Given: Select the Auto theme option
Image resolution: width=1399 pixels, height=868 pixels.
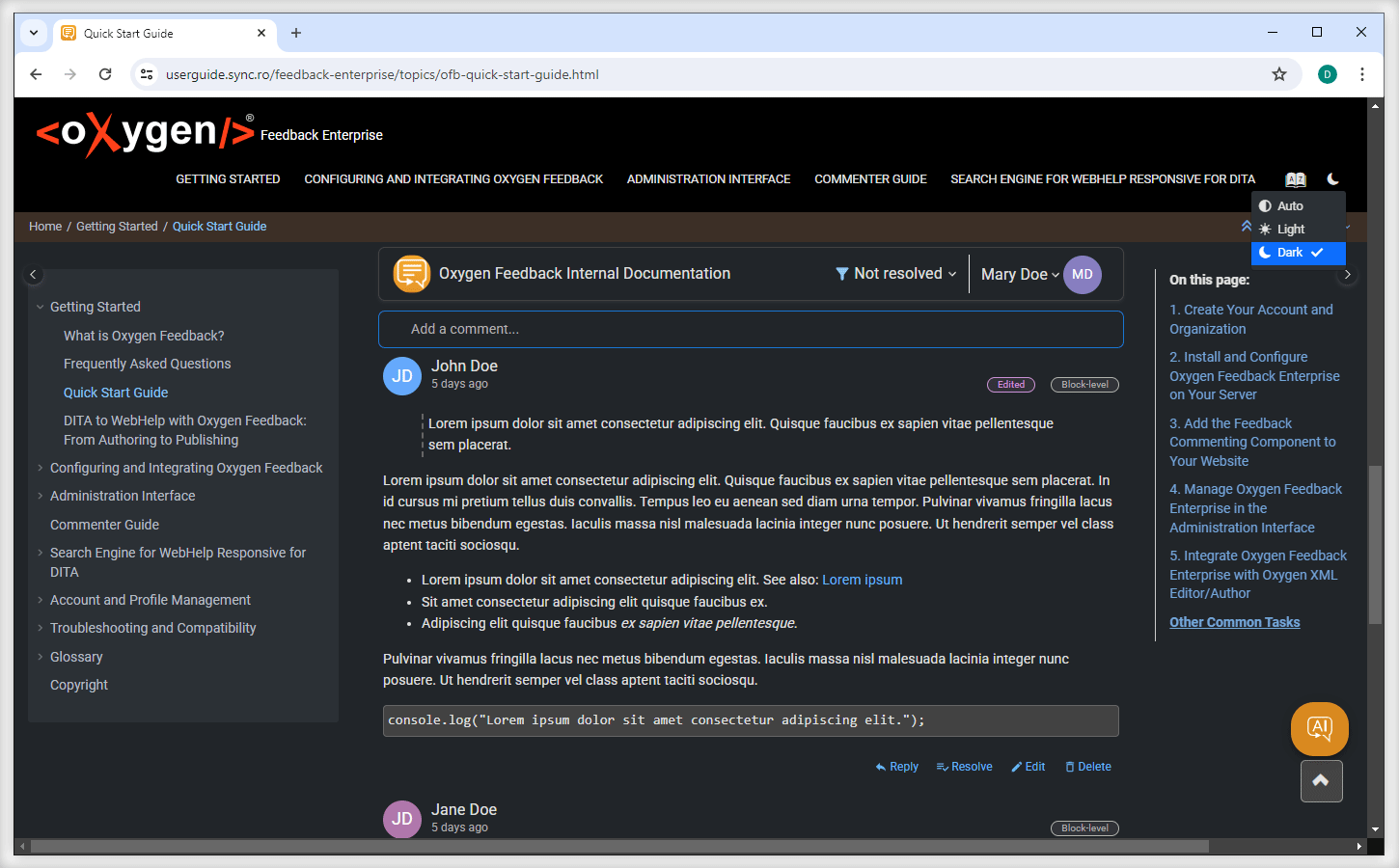Looking at the screenshot, I should tap(1290, 206).
